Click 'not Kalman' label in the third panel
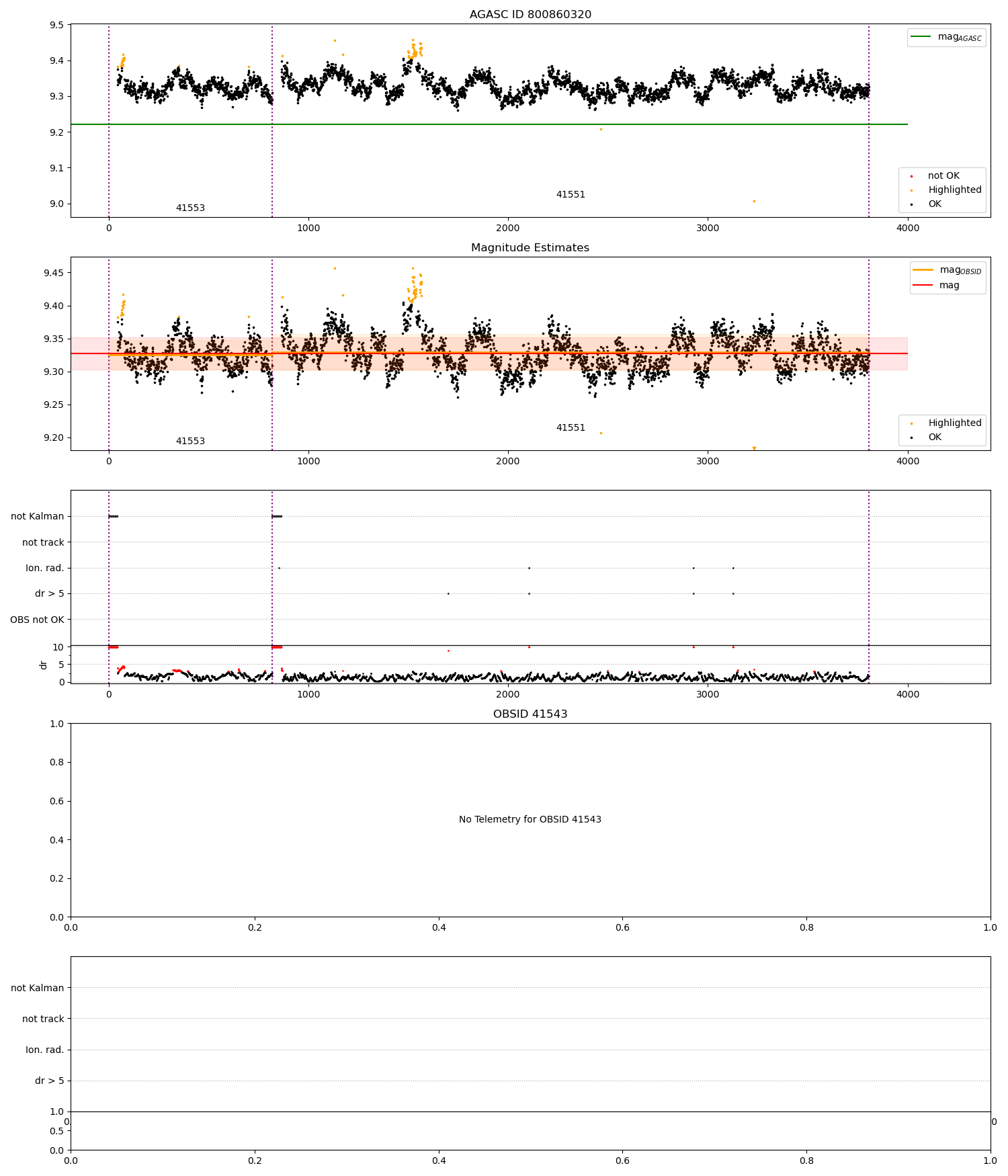Screen dimensions: 1008x1176 38,517
